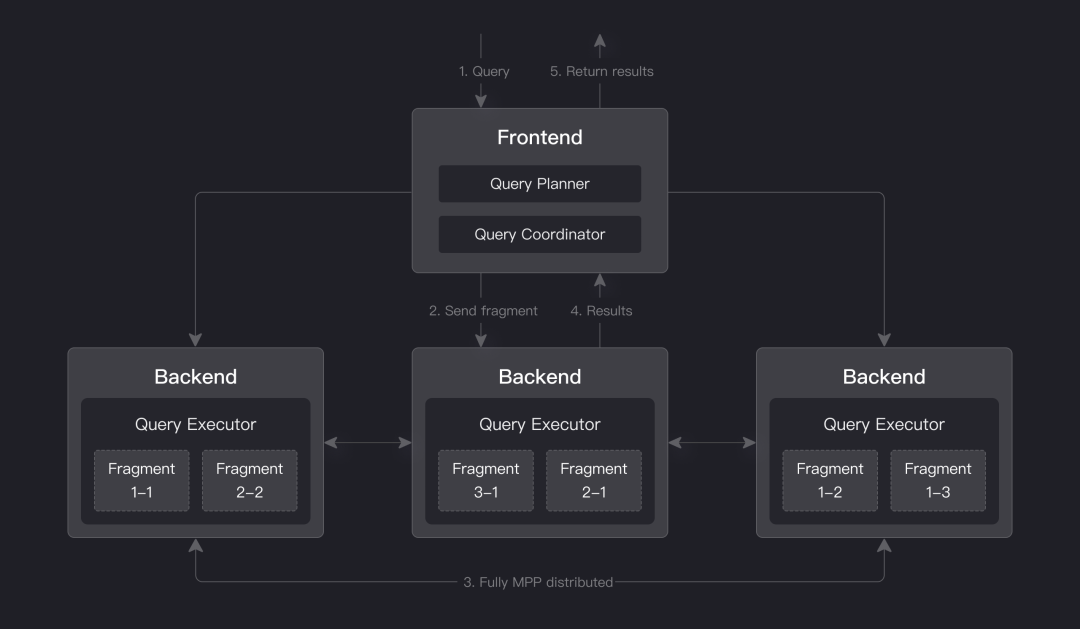Click the middle Backend title

539,377
